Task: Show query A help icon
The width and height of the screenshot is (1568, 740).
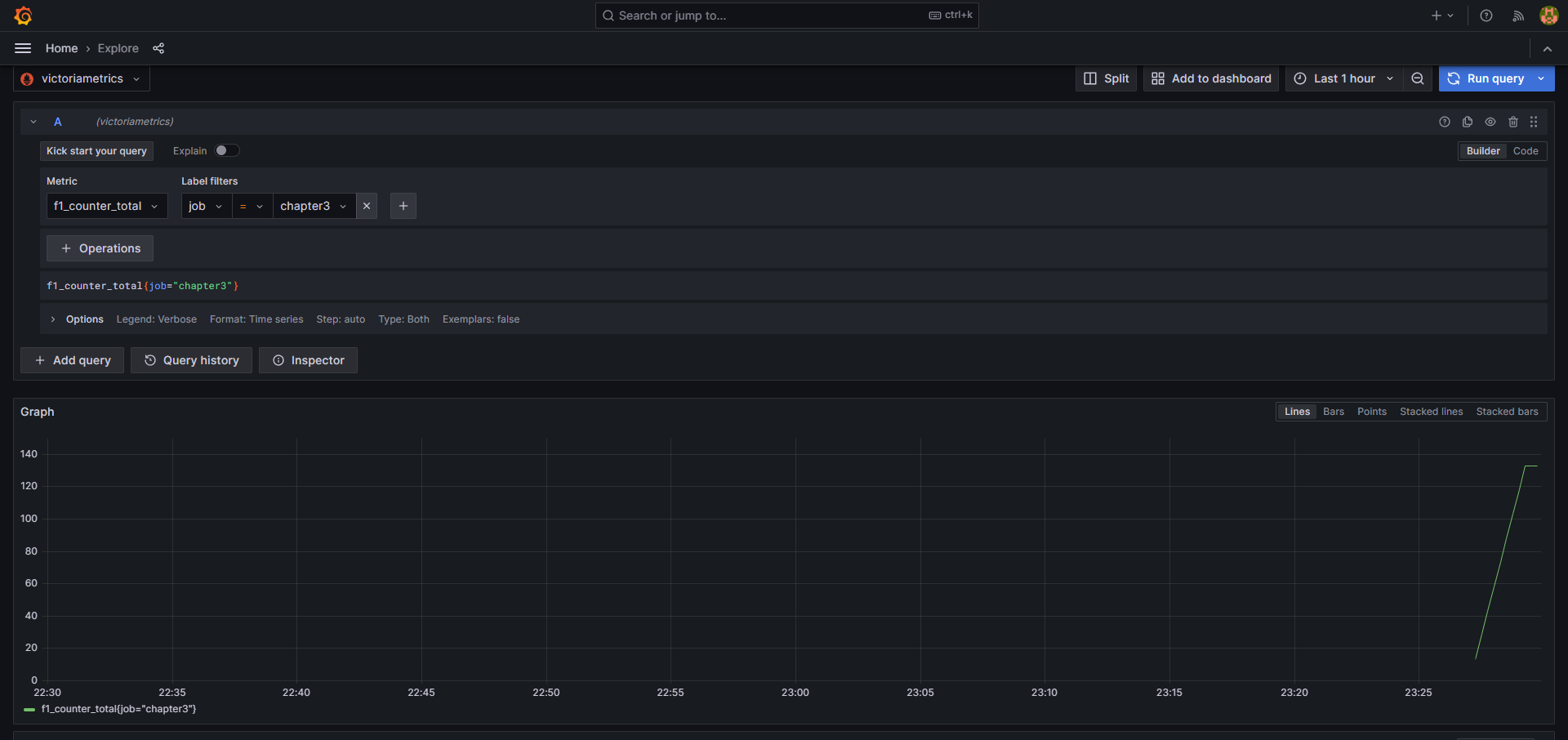Action: click(1445, 122)
